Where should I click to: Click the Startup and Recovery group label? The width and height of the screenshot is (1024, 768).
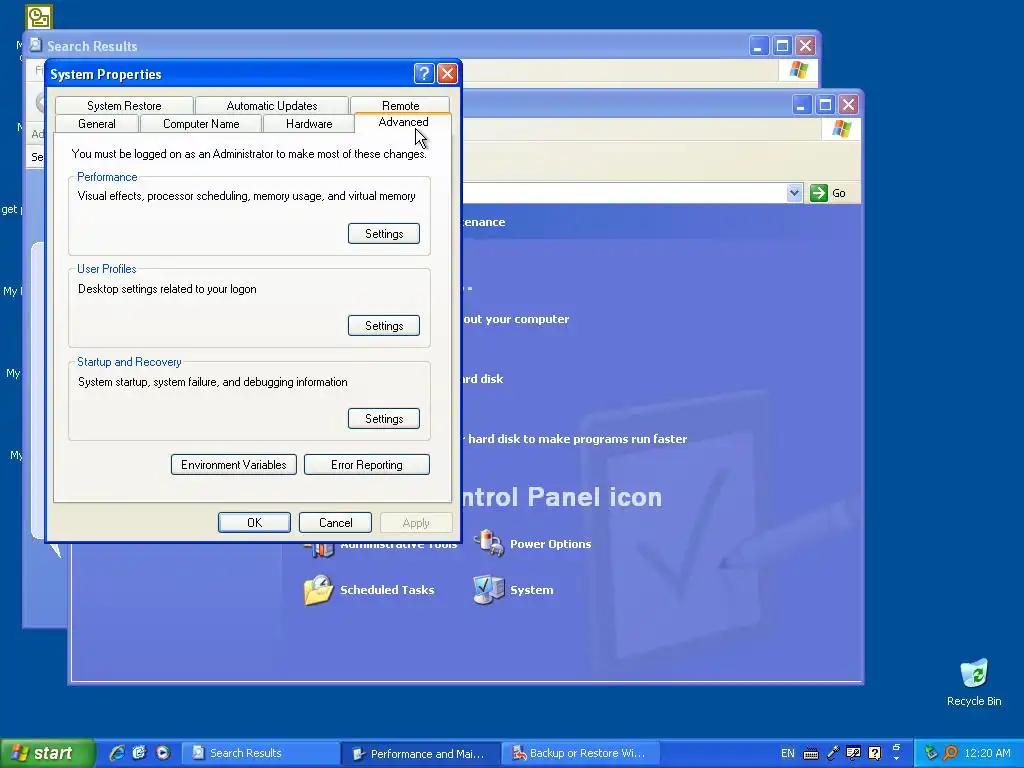coord(129,362)
